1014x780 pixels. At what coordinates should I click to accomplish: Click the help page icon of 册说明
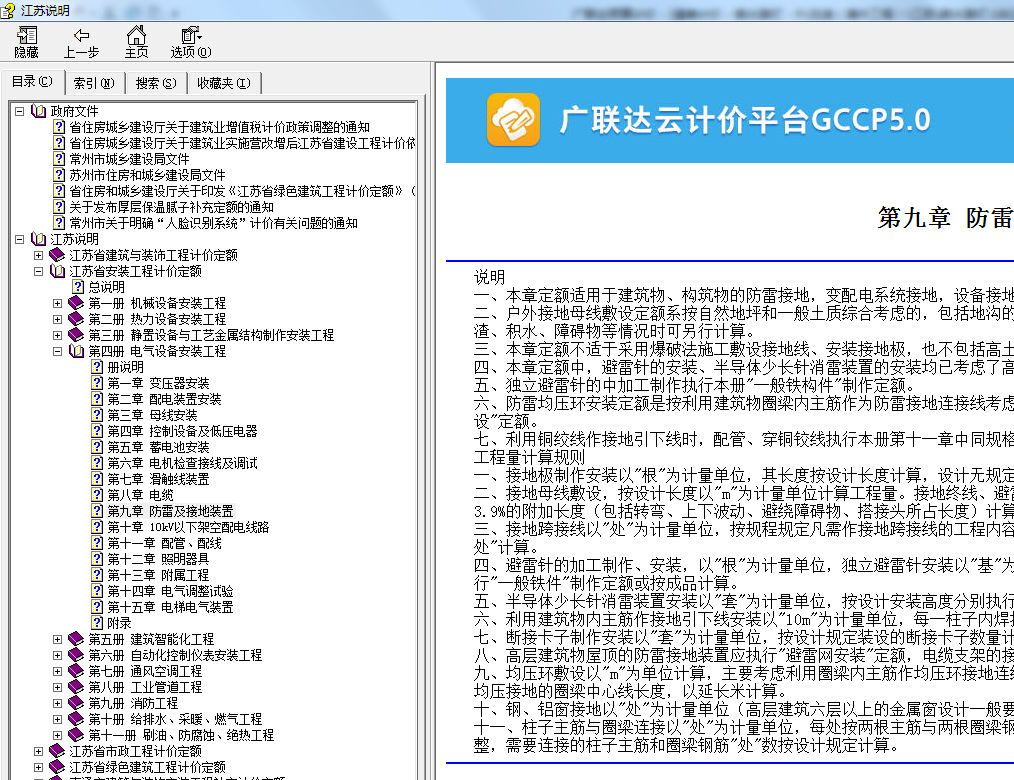(97, 367)
